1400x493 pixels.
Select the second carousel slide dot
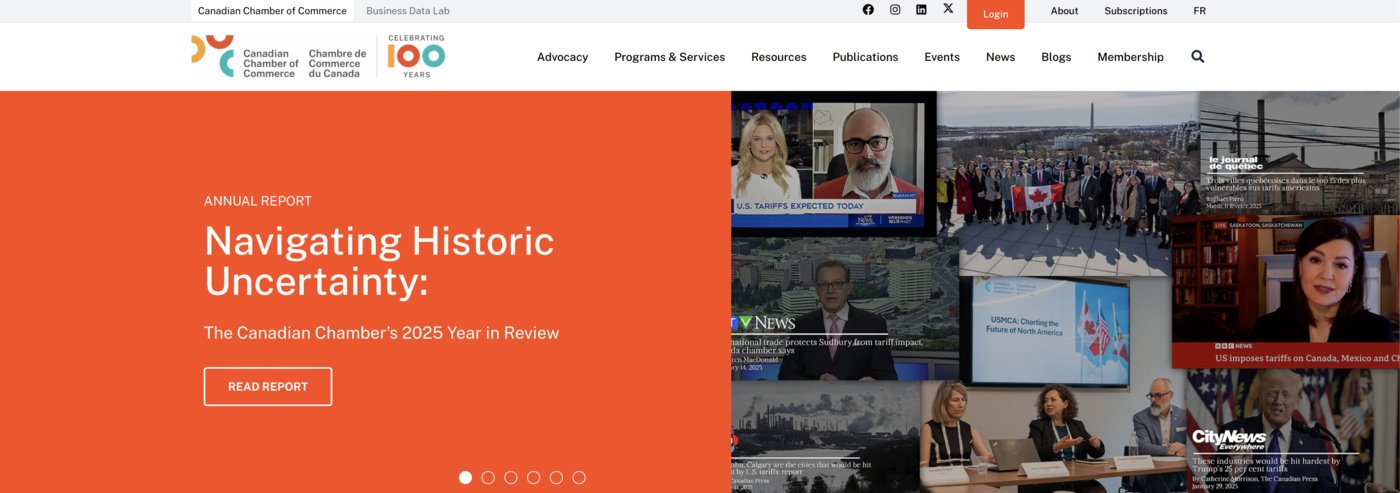[x=488, y=478]
